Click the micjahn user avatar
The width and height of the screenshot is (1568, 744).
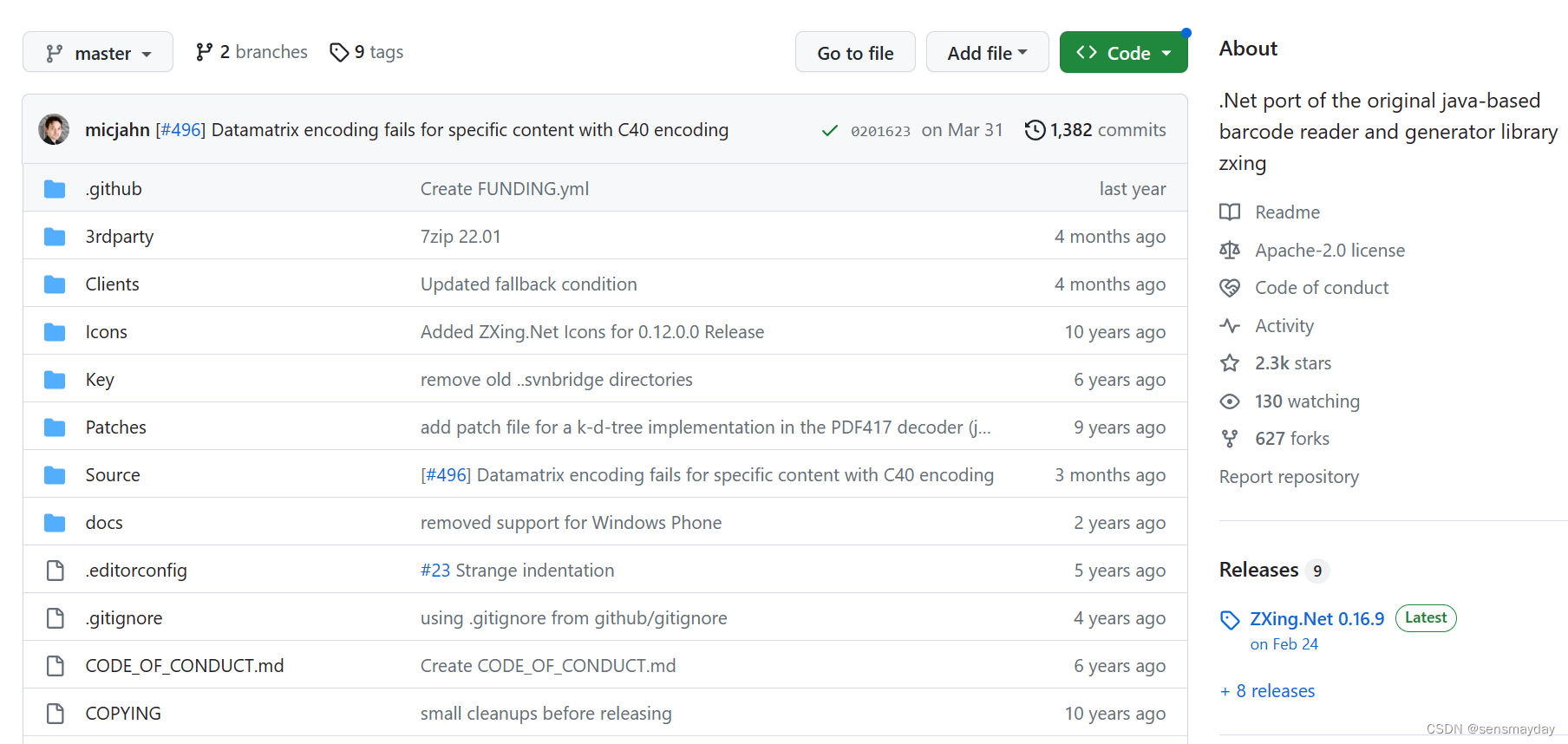[54, 129]
